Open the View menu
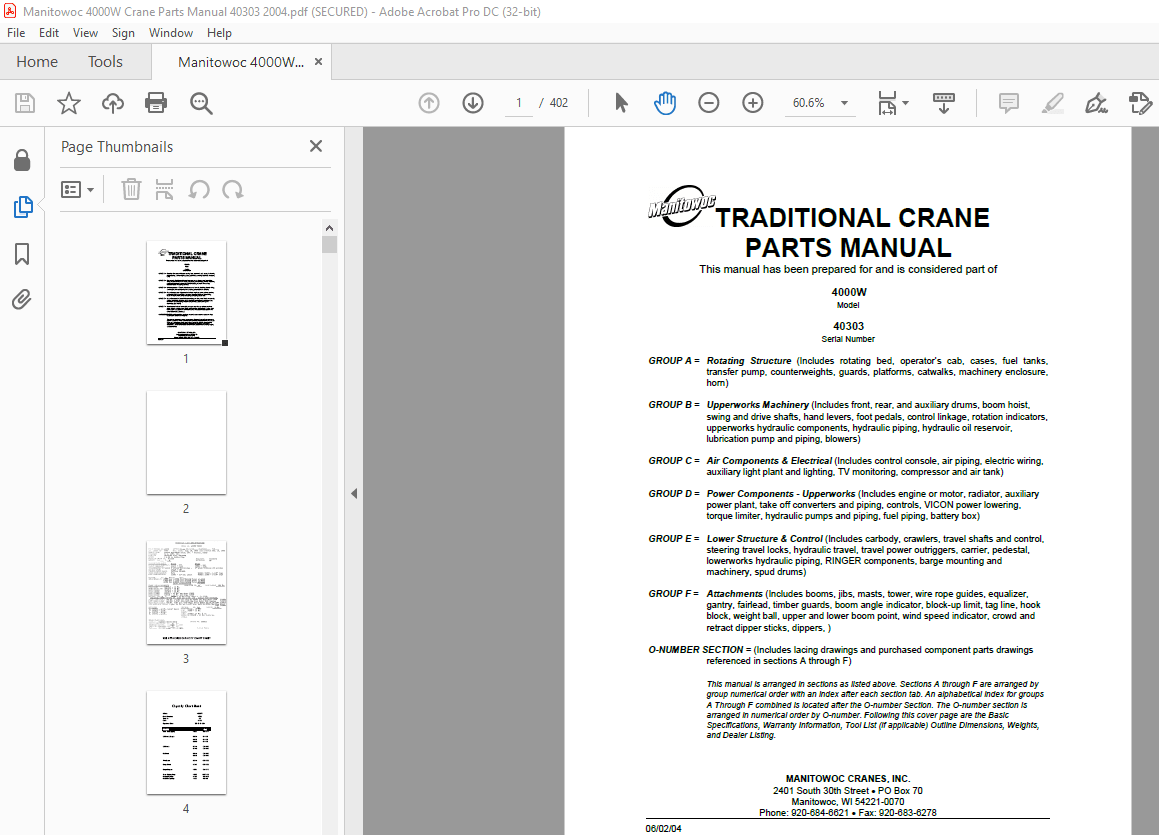This screenshot has height=835, width=1159. click(85, 32)
